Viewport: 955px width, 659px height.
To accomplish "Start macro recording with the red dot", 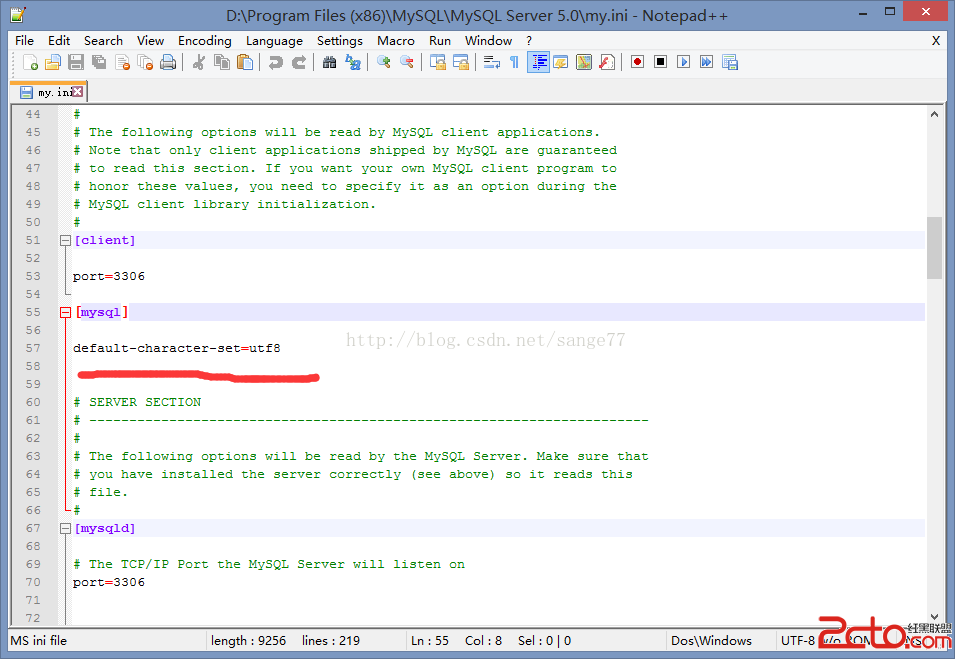I will point(637,62).
